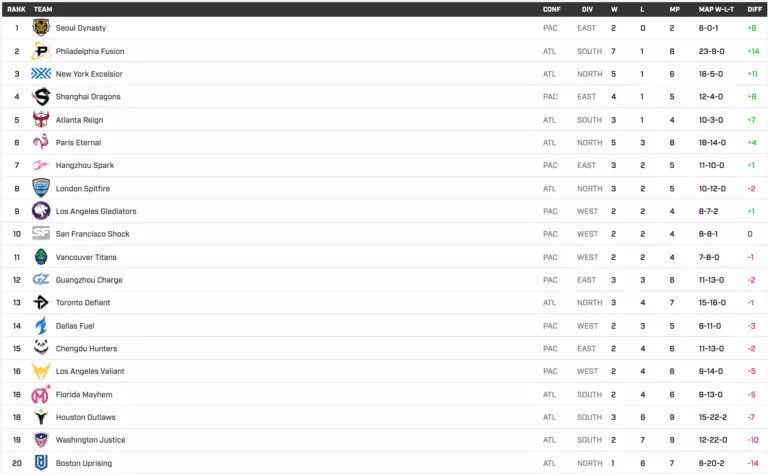This screenshot has height=474, width=768.
Task: Click Houston Outlaws' 15-22-2 map record
Action: pos(713,417)
